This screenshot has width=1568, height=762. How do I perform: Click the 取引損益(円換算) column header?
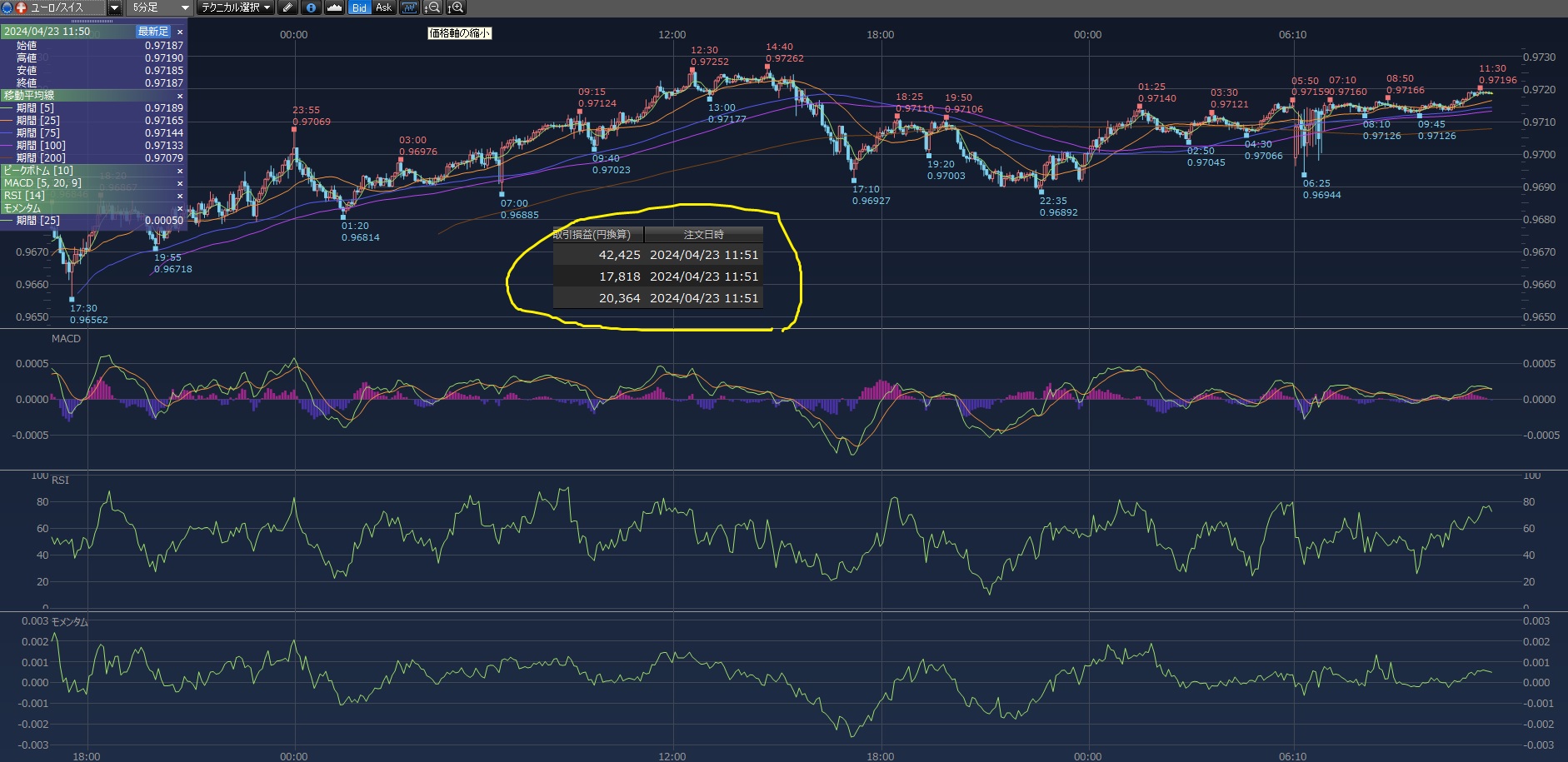(597, 235)
